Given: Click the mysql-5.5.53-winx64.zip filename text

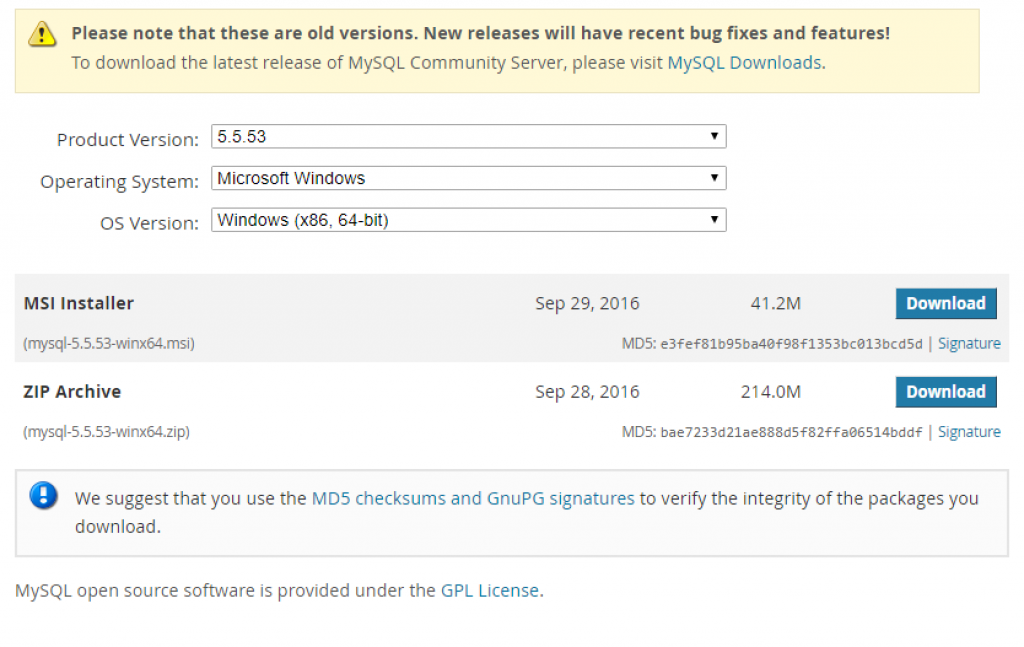Looking at the screenshot, I should pos(106,432).
